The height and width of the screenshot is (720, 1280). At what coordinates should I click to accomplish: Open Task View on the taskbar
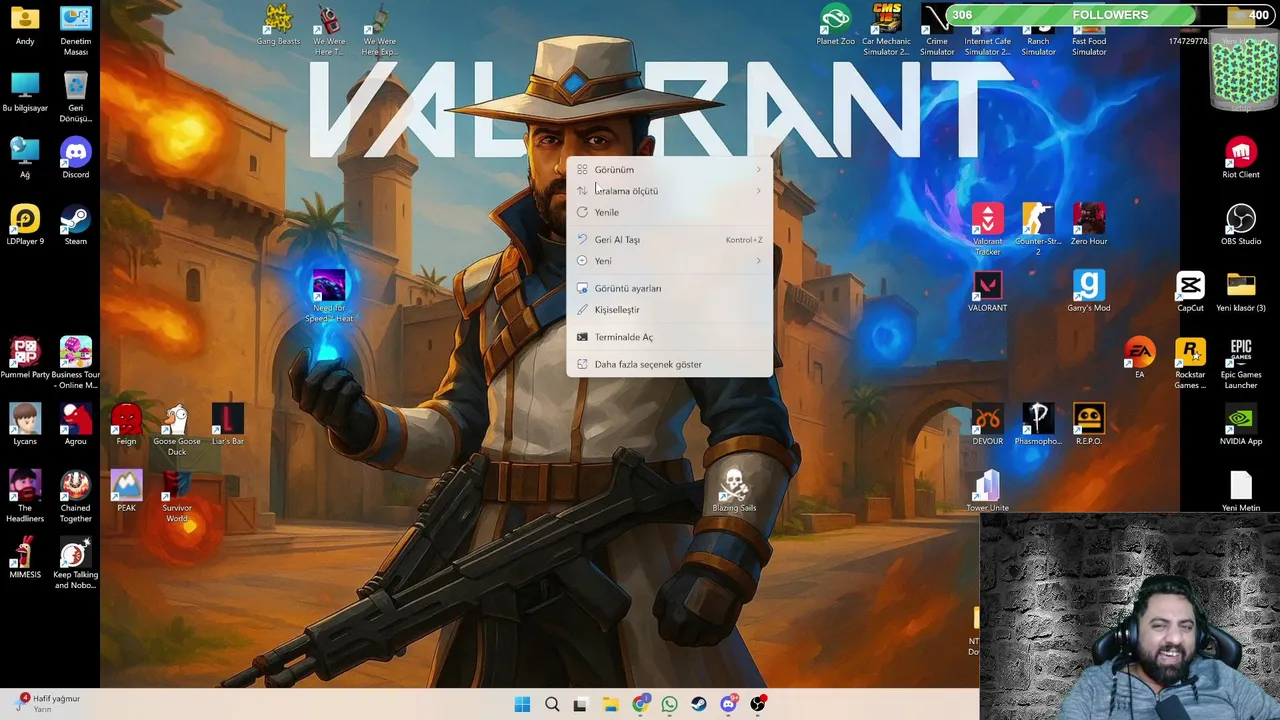[x=580, y=704]
